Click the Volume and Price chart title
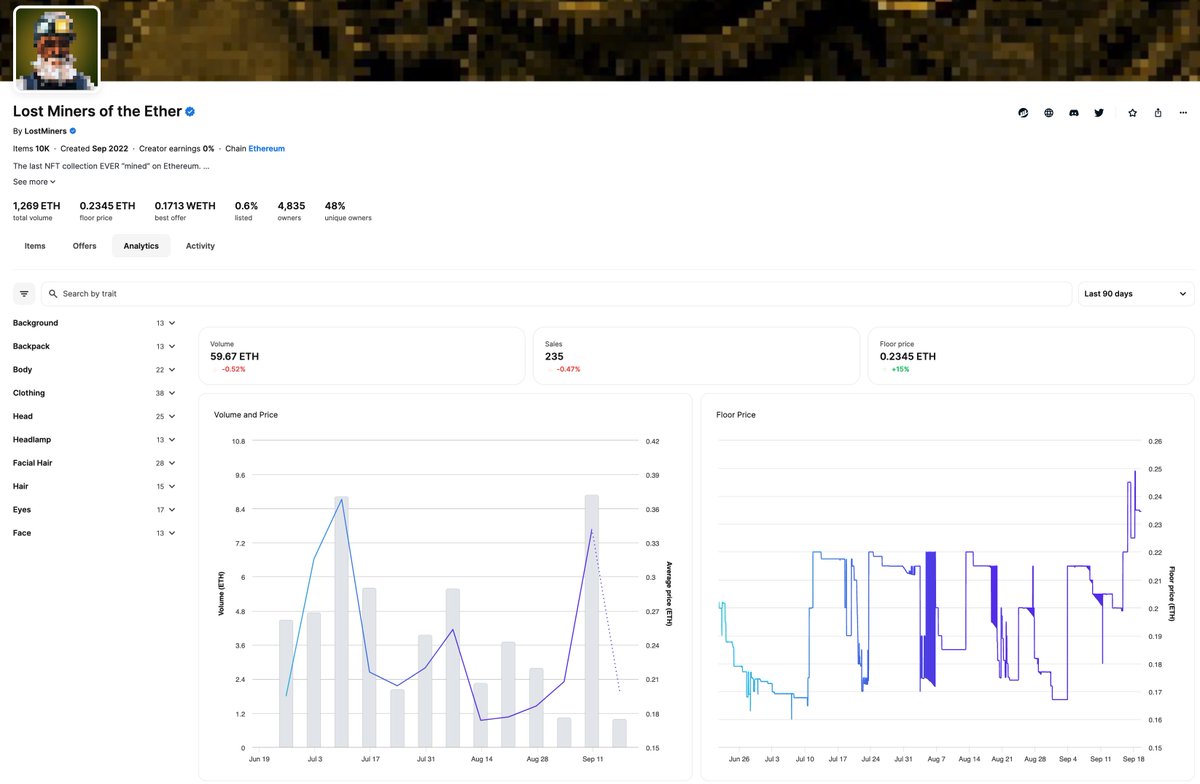 click(x=246, y=414)
